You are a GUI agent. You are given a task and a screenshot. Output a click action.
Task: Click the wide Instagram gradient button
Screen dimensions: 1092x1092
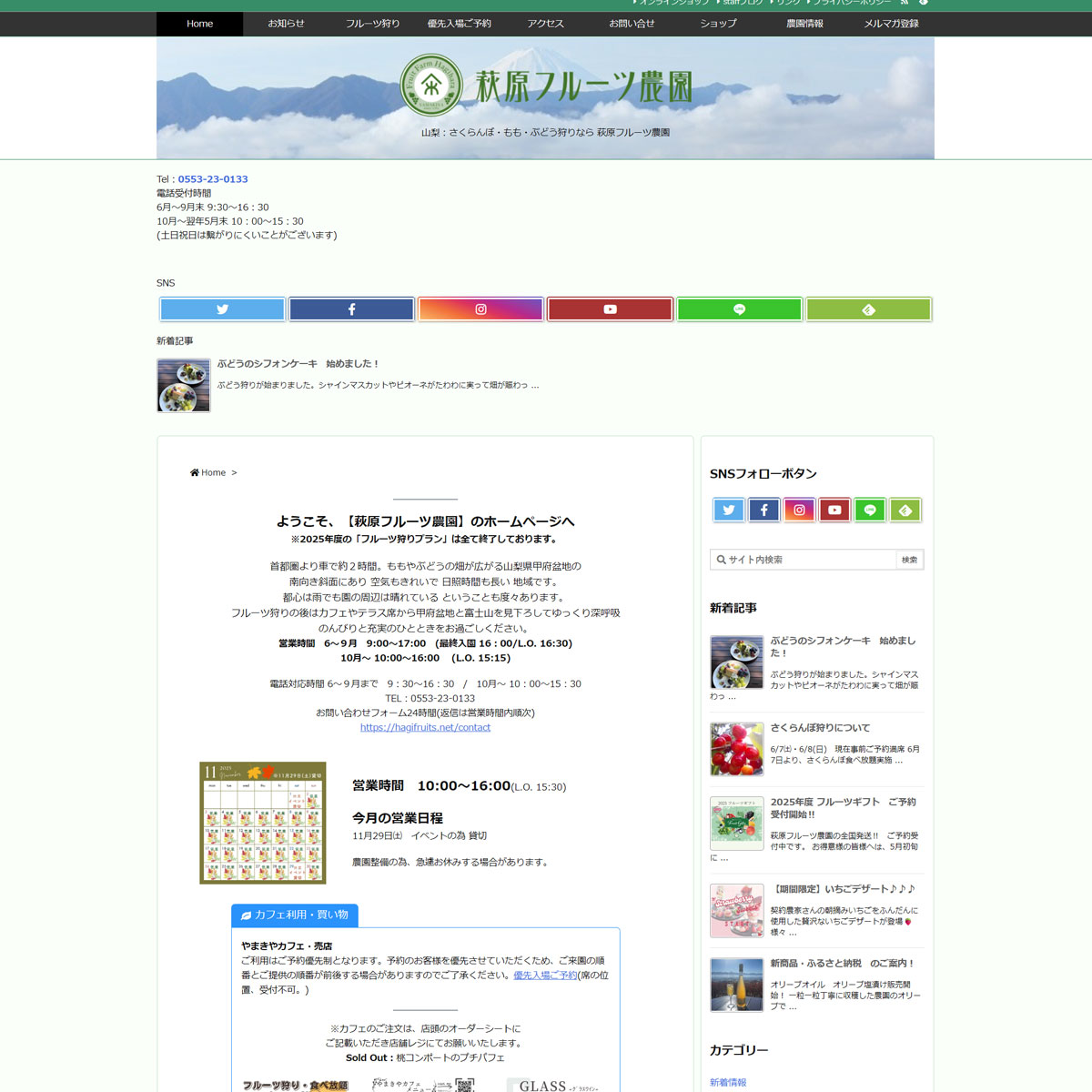coord(480,309)
